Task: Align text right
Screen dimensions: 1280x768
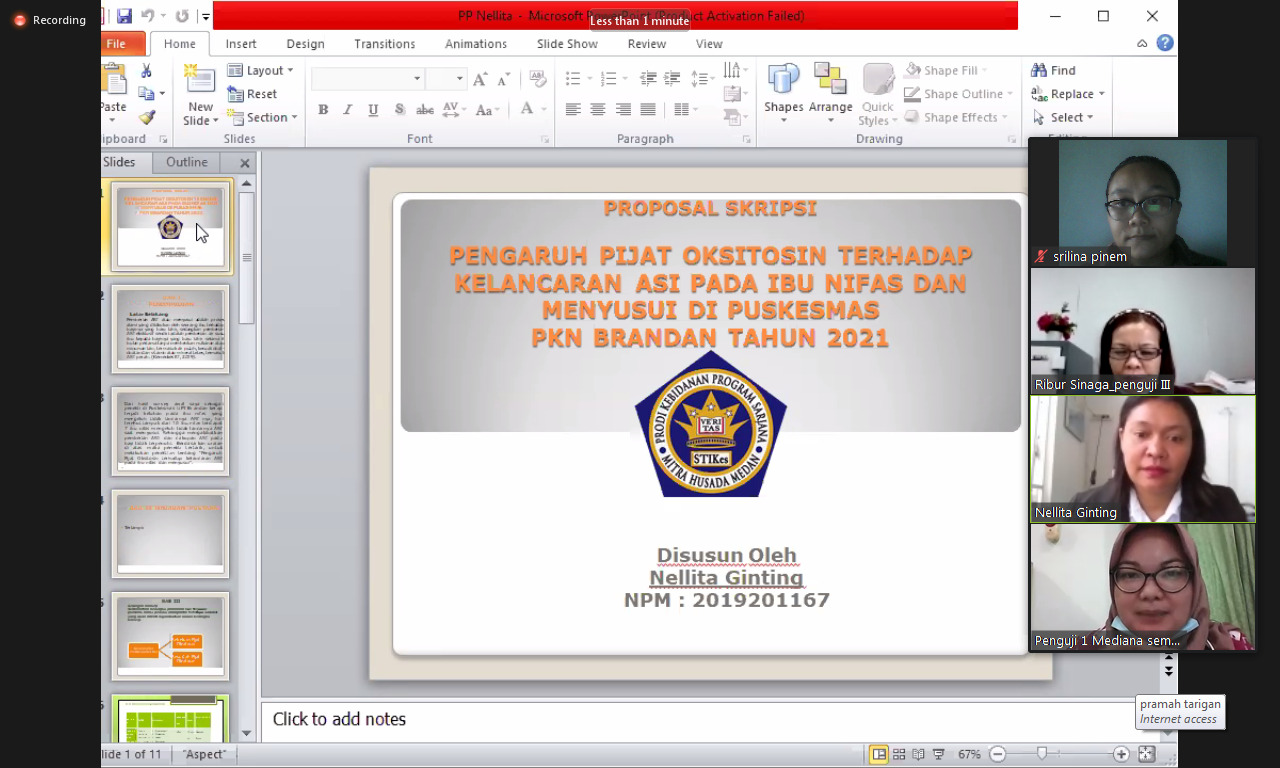Action: click(x=623, y=110)
